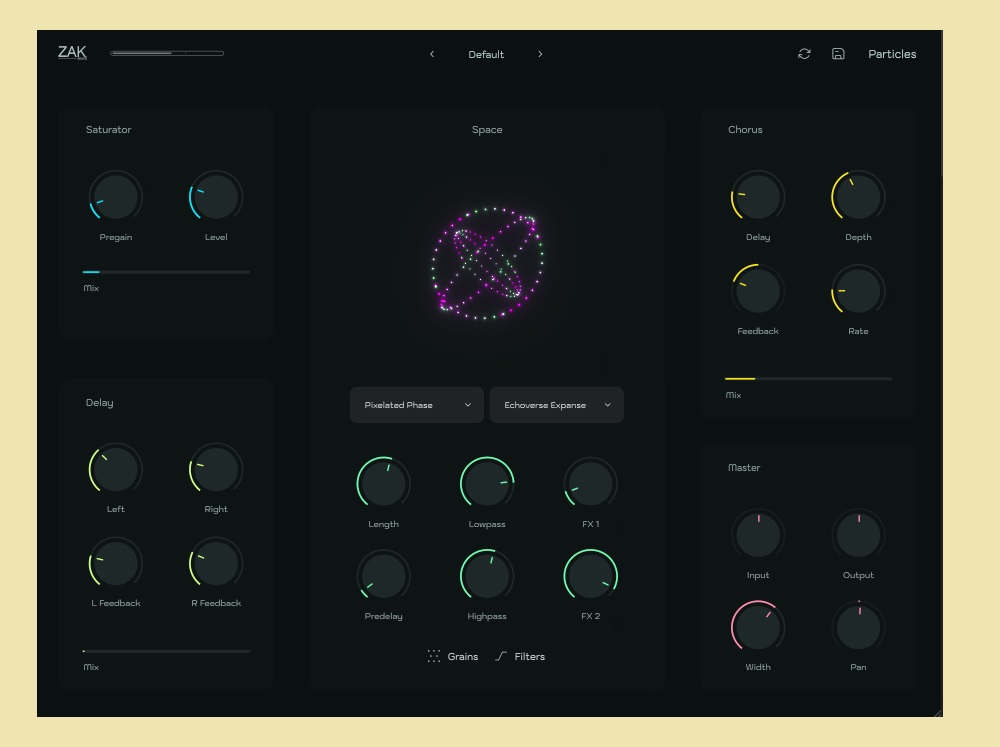Switch to the Filters tab
This screenshot has height=747, width=1000.
tap(529, 656)
